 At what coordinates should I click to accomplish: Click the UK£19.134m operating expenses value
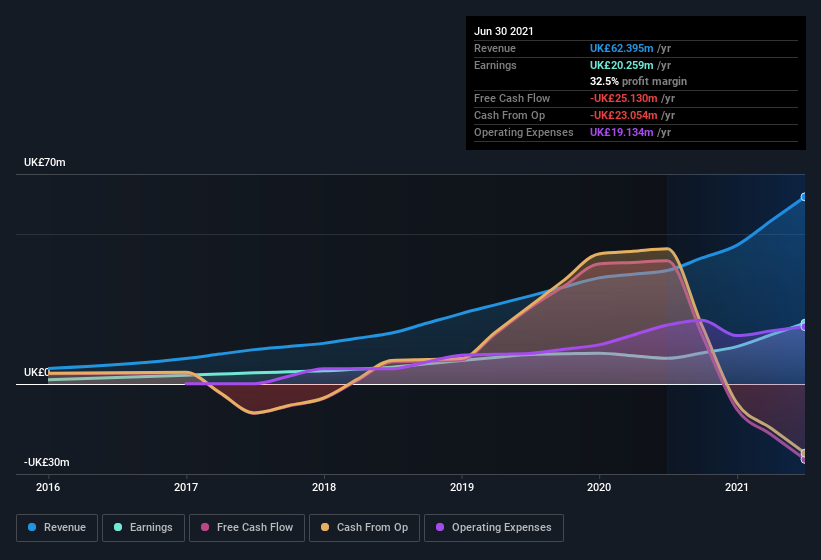click(x=622, y=132)
